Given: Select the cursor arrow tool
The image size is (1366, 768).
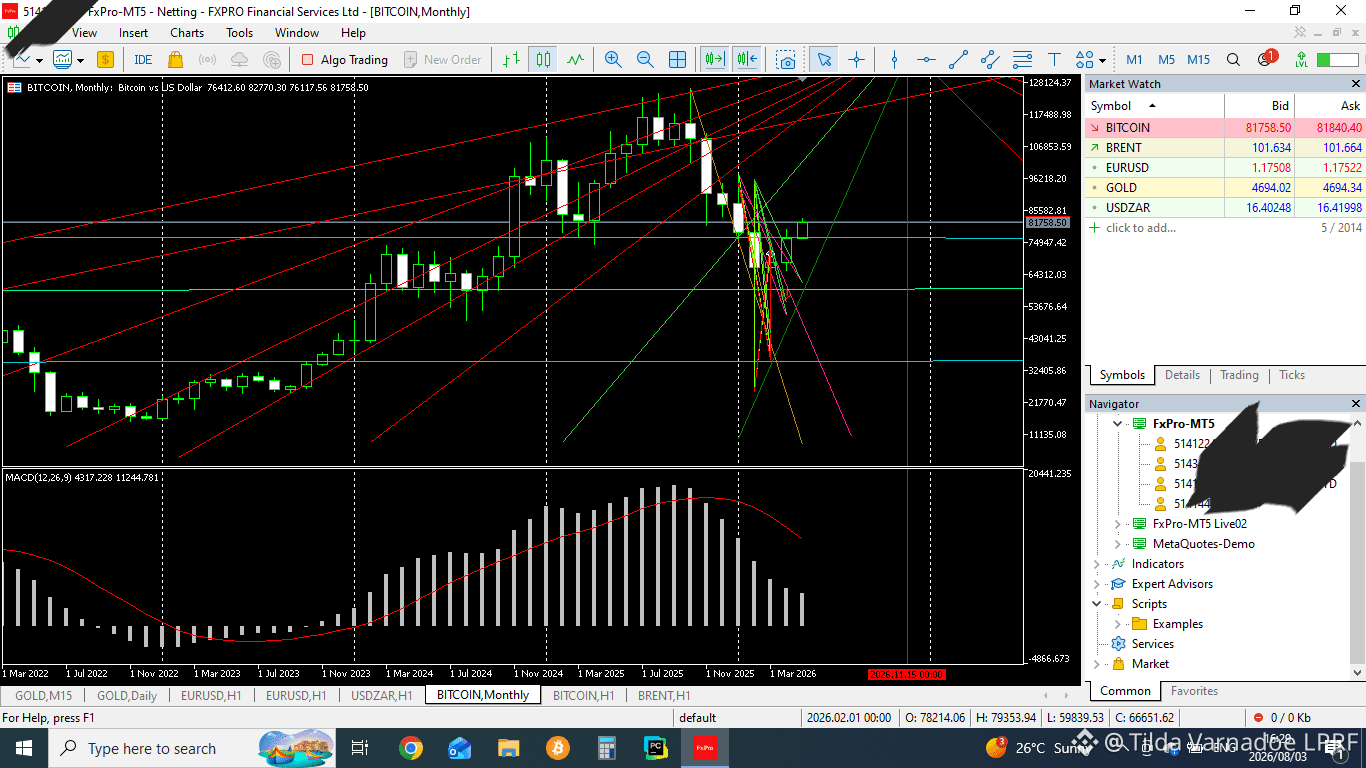Looking at the screenshot, I should tap(824, 60).
